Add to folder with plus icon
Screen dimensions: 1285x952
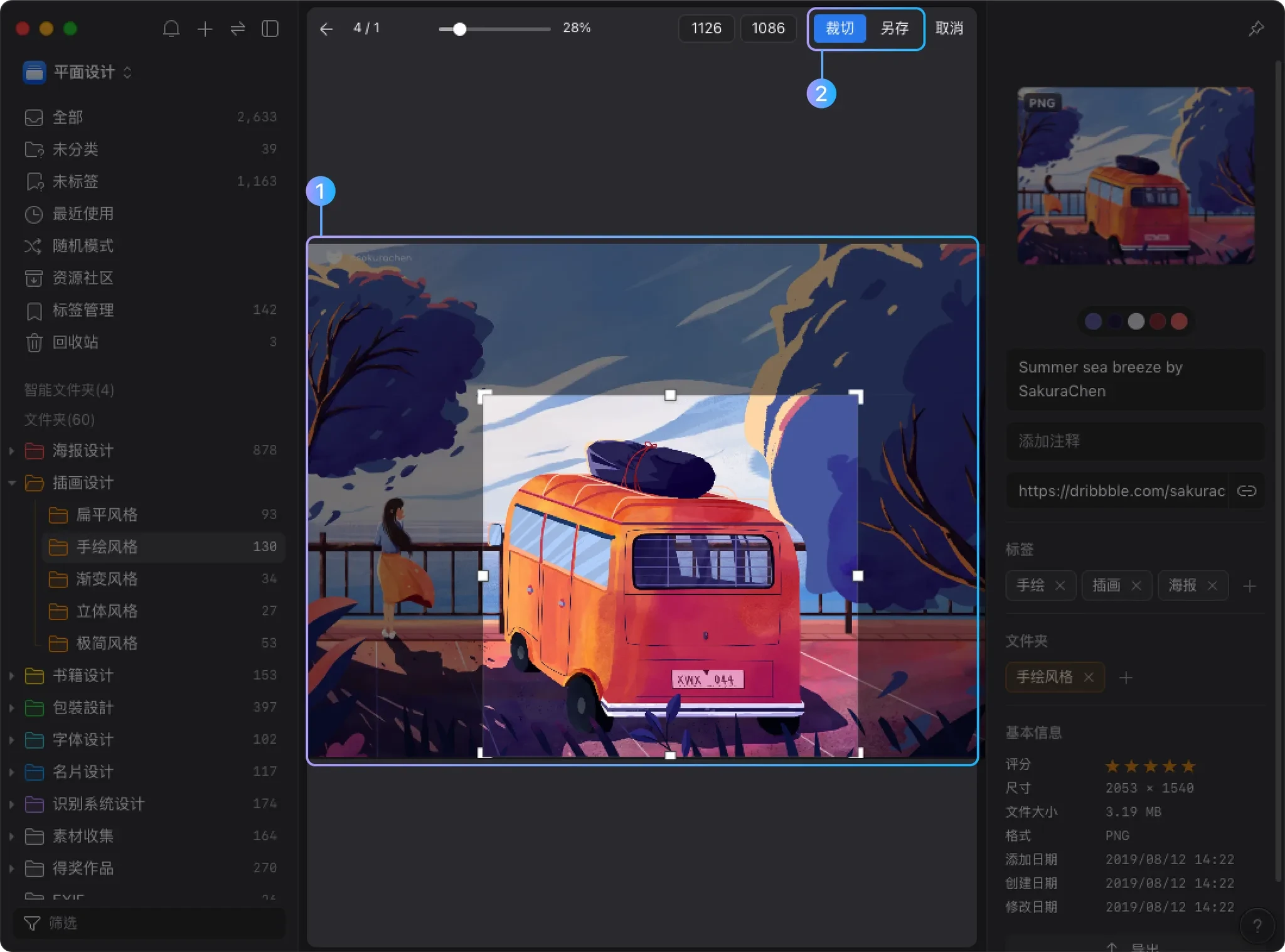pos(1126,678)
